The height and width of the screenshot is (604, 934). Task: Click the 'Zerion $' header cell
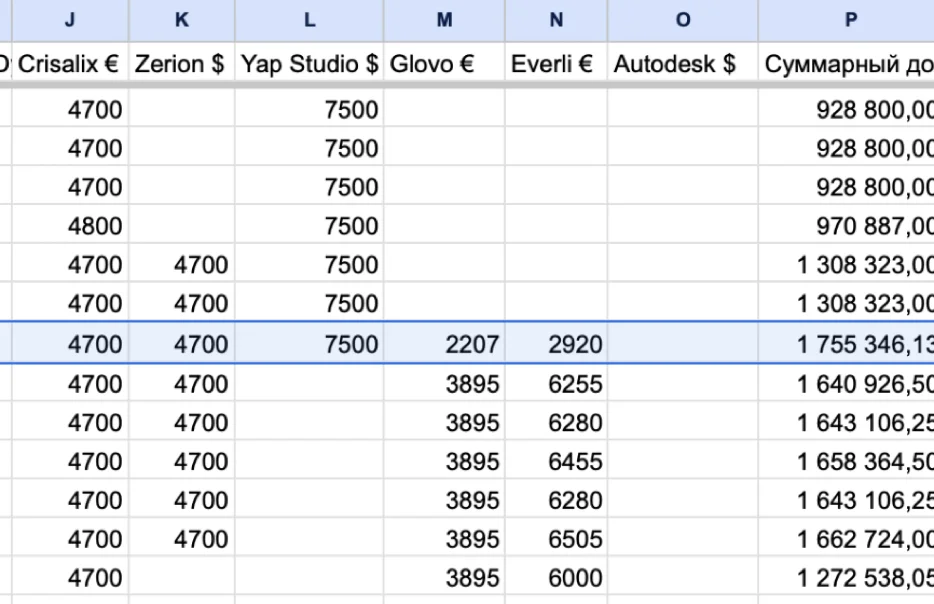tap(182, 64)
